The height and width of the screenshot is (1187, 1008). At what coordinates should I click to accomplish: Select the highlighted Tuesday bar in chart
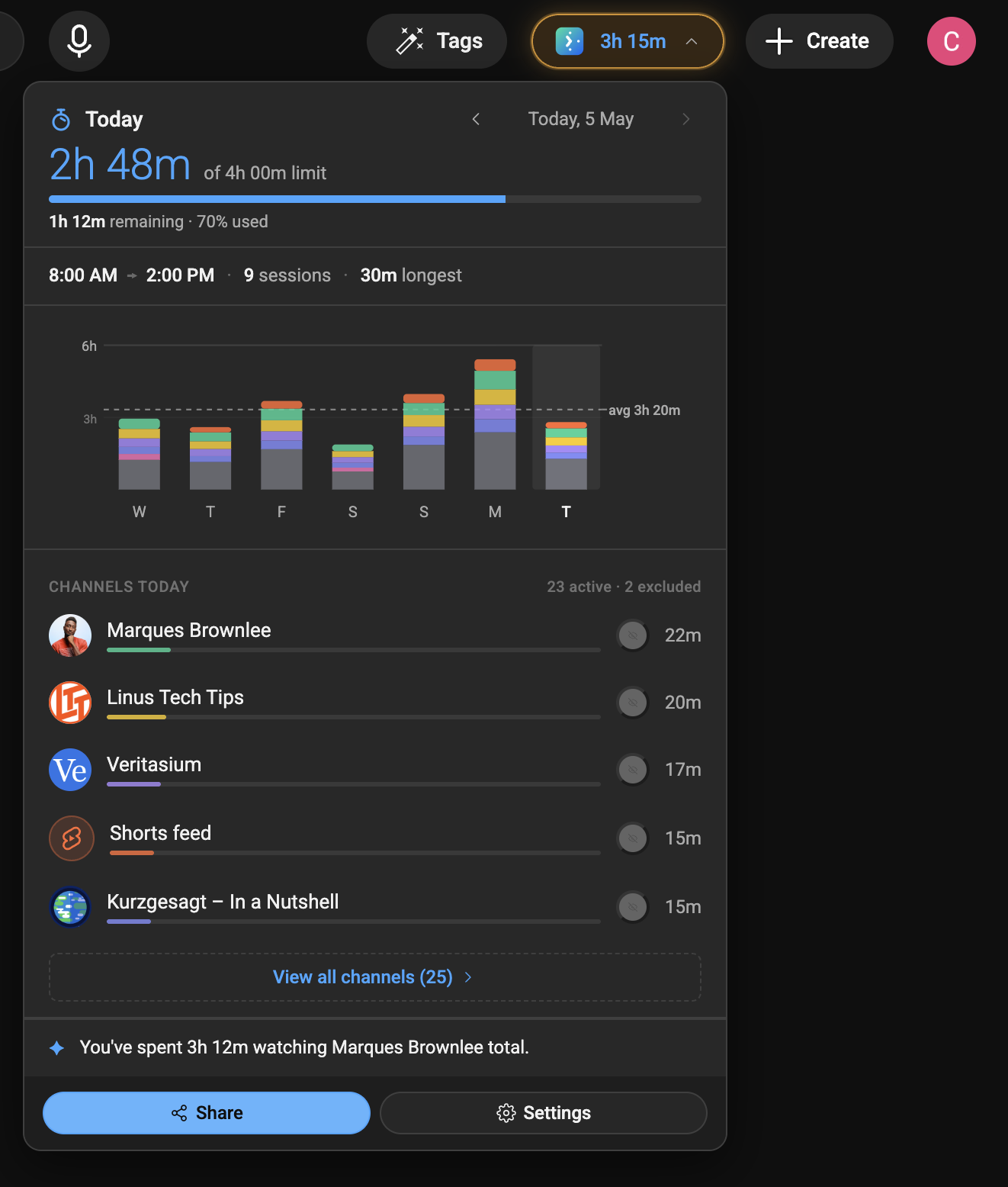[567, 456]
